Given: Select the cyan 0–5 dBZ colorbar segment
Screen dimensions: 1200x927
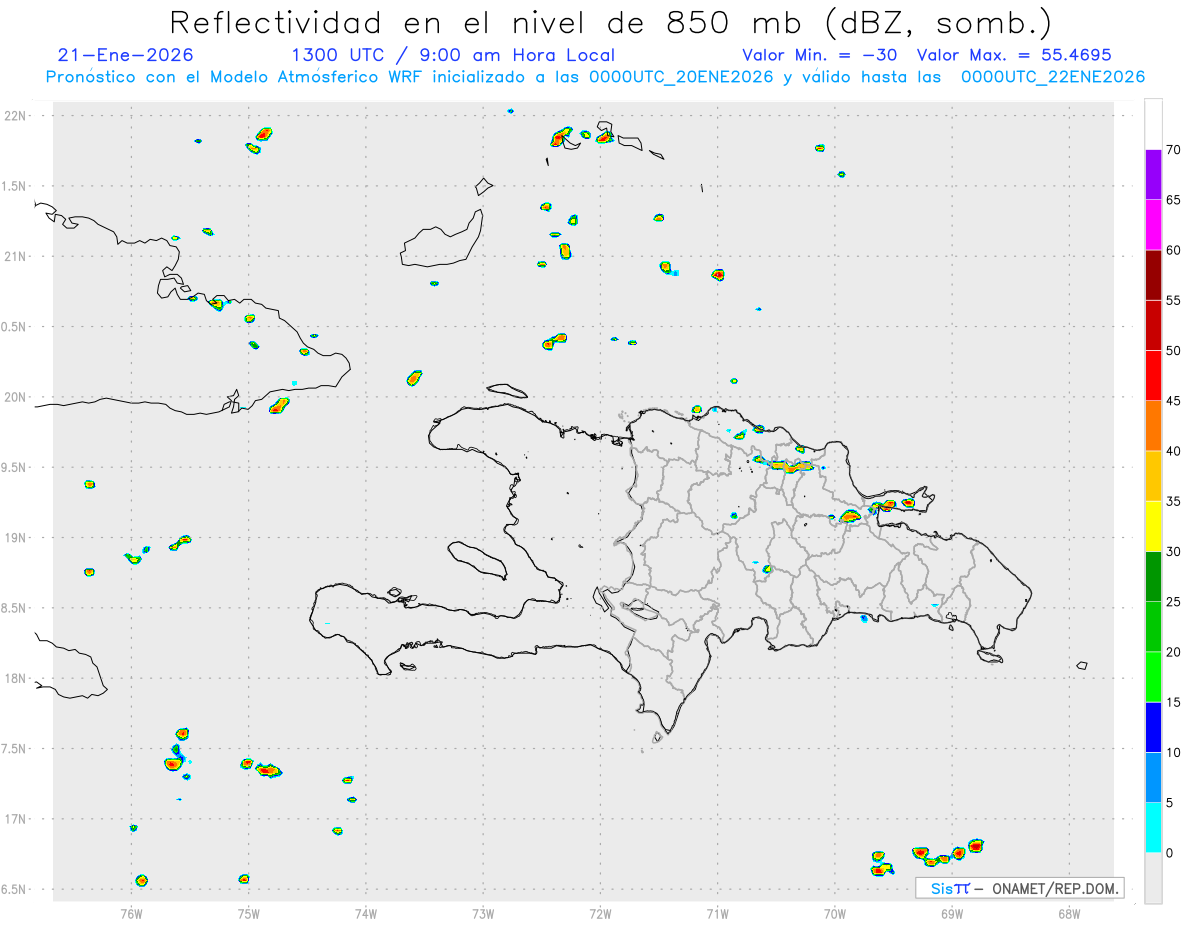Looking at the screenshot, I should pyautogui.click(x=1153, y=828).
